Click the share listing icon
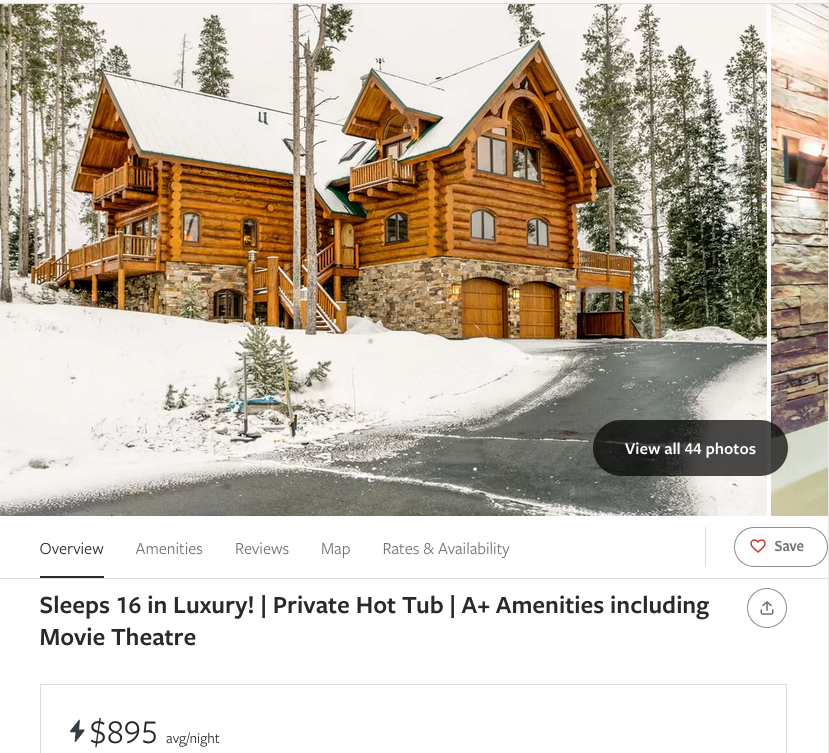829x753 pixels. tap(767, 608)
